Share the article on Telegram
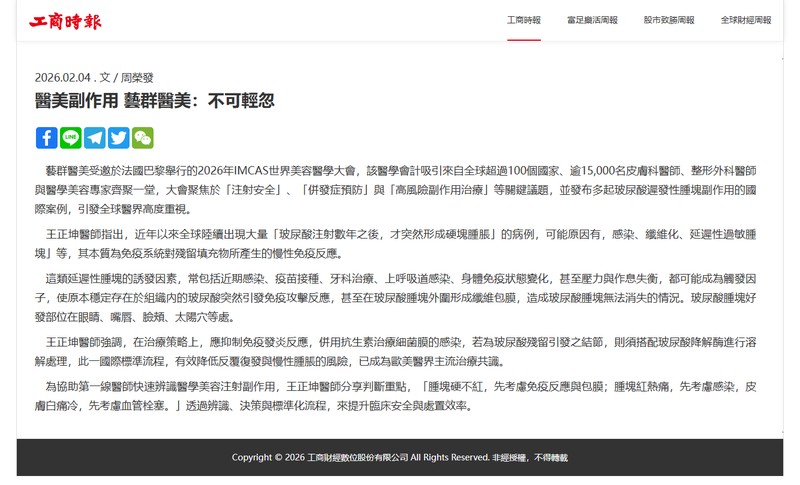This screenshot has height=485, width=800. [x=94, y=138]
